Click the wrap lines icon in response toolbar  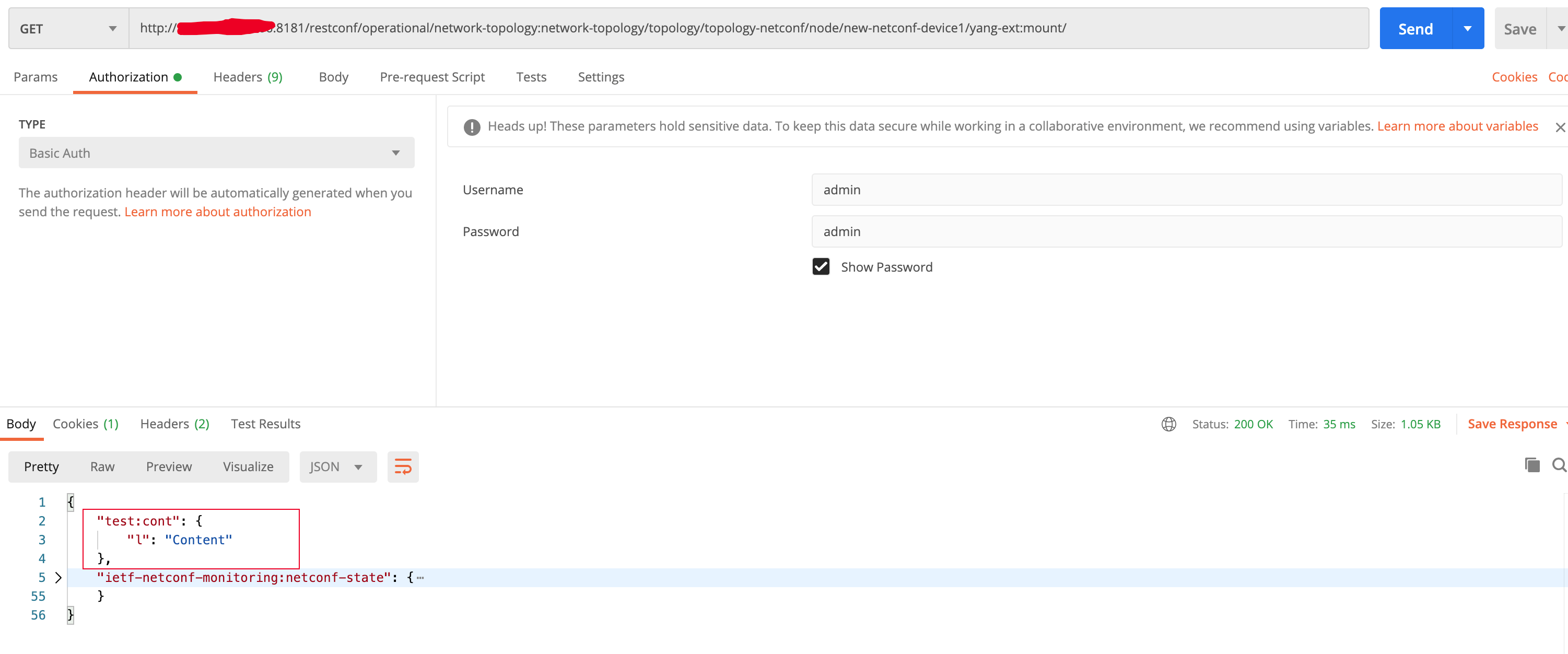point(403,466)
